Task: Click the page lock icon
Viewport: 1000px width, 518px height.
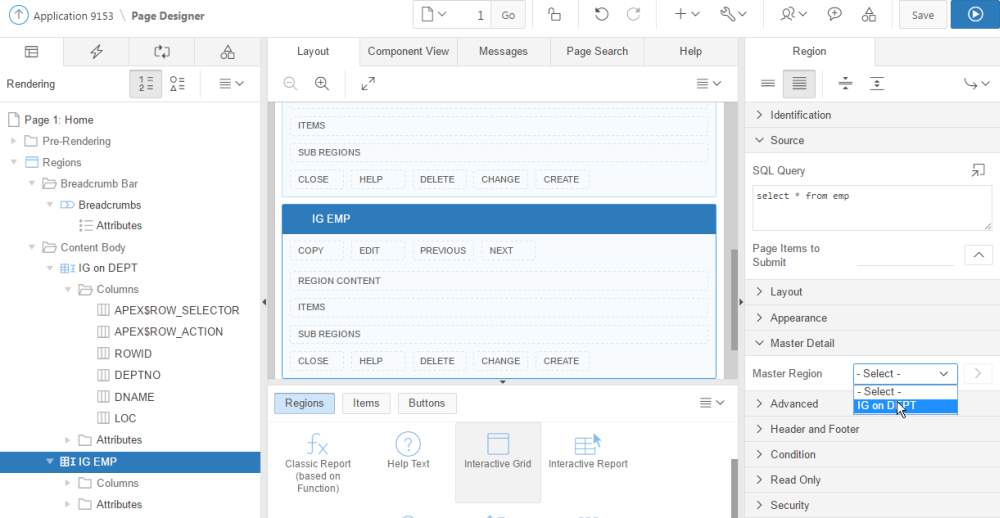Action: tap(554, 15)
